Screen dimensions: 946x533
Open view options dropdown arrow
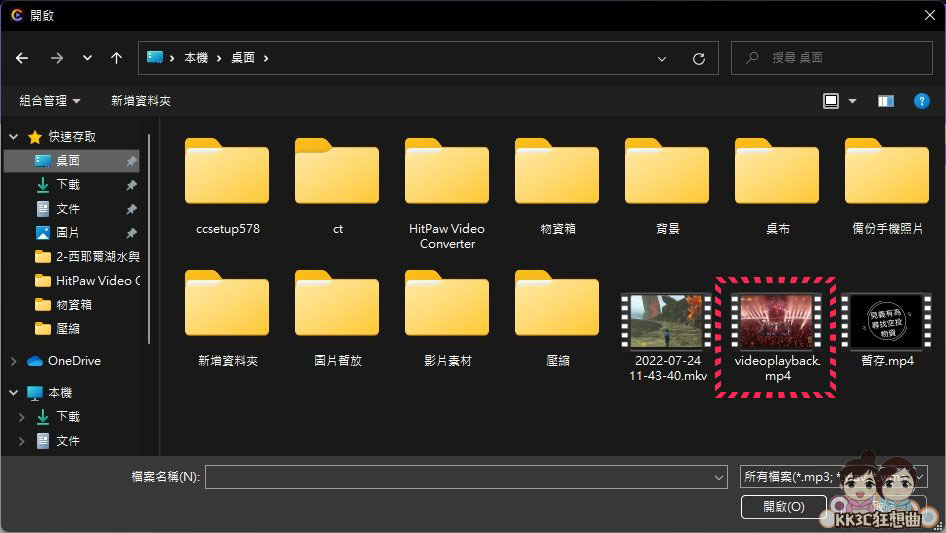tap(852, 101)
